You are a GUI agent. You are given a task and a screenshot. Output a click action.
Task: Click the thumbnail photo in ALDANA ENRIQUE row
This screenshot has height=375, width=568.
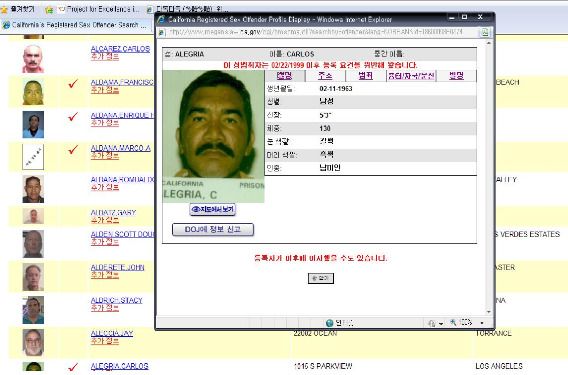(x=33, y=124)
